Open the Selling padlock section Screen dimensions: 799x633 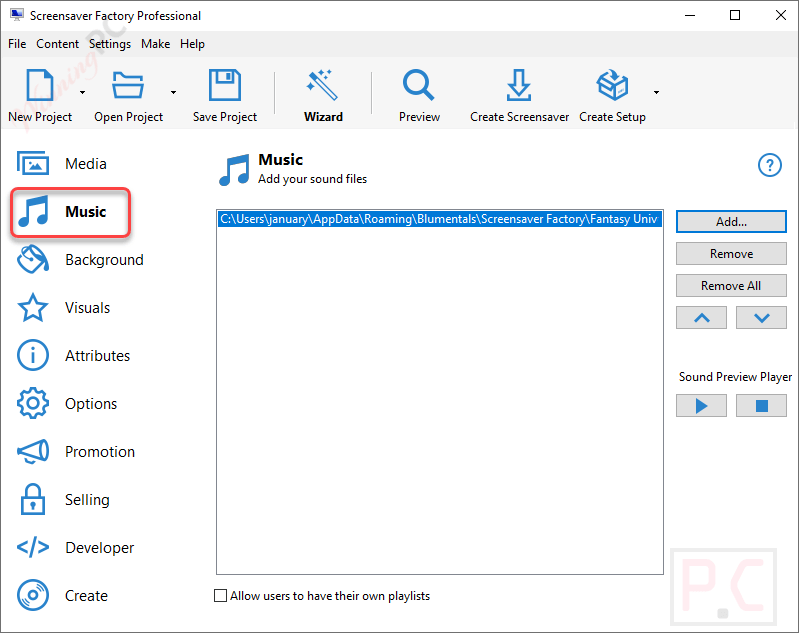pos(64,499)
